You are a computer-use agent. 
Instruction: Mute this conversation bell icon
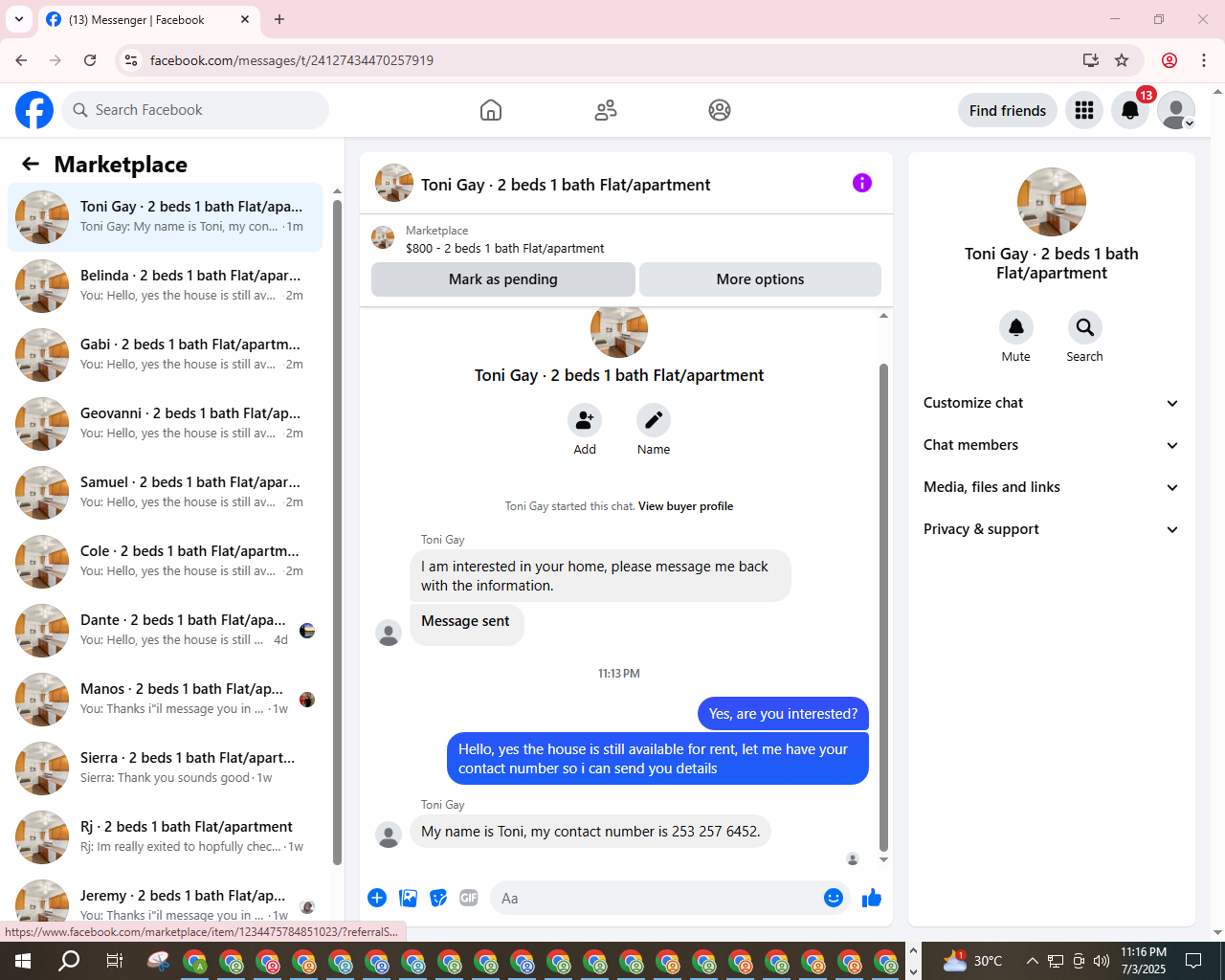(1016, 327)
